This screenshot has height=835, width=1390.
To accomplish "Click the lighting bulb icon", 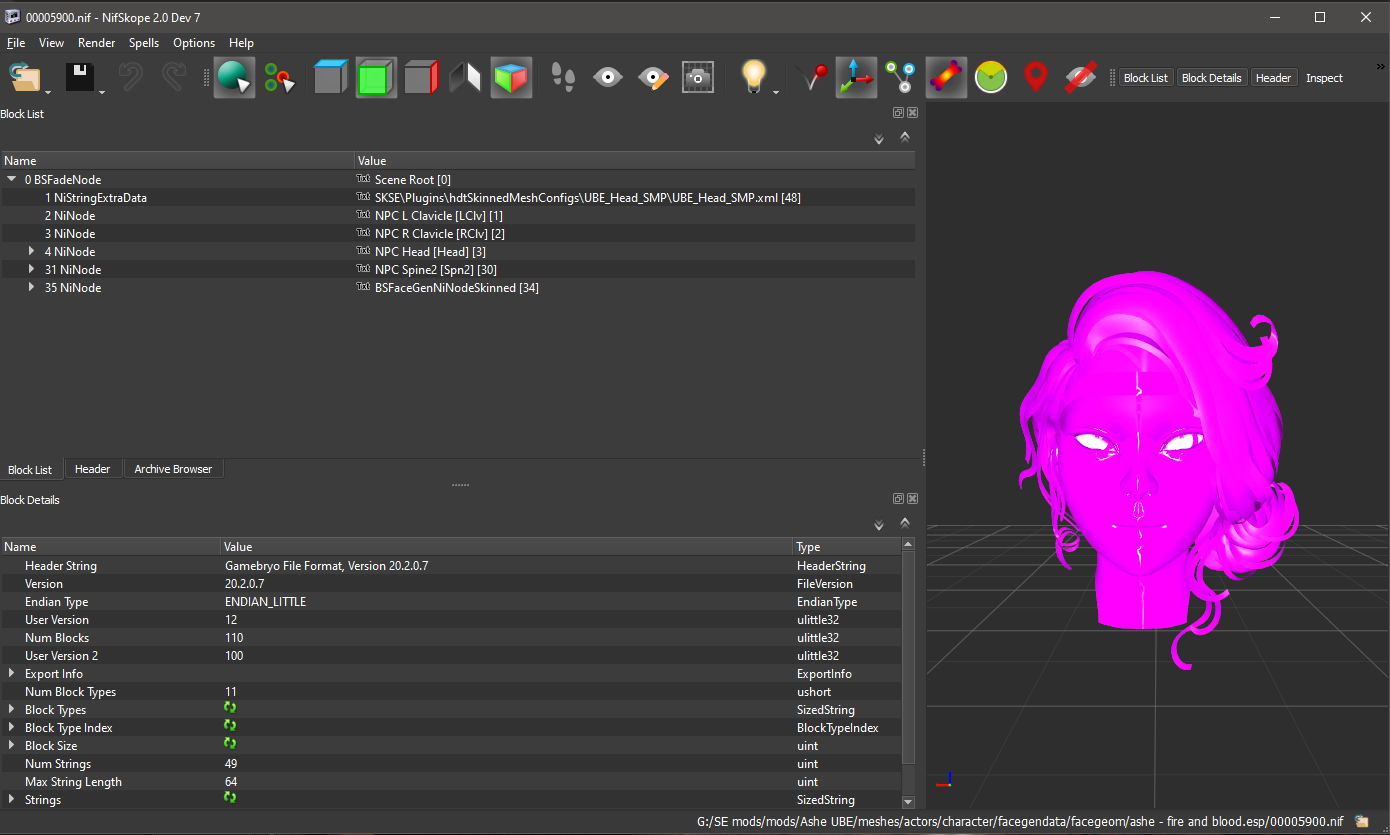I will pyautogui.click(x=752, y=77).
